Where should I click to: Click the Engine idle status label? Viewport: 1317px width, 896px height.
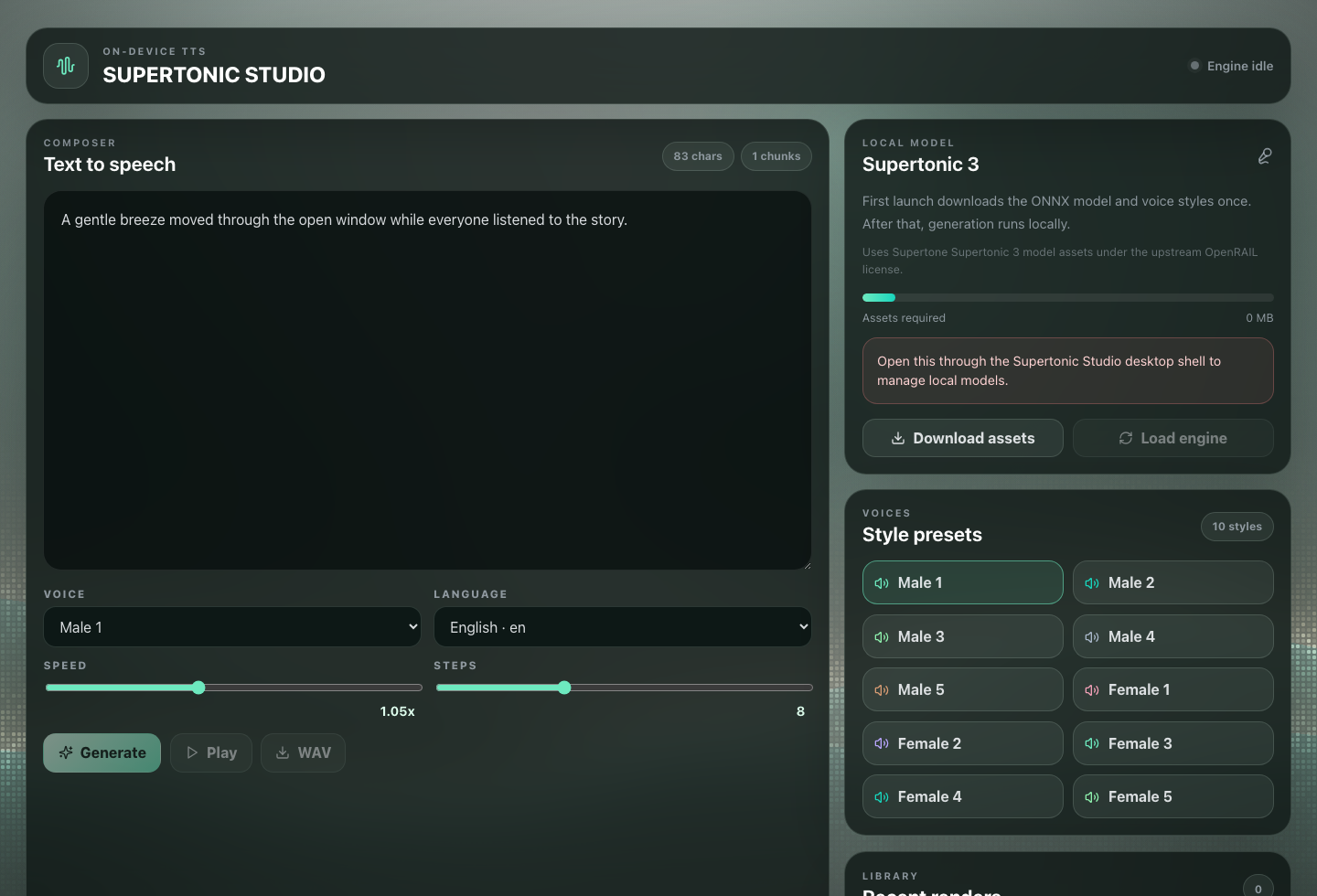pos(1240,66)
